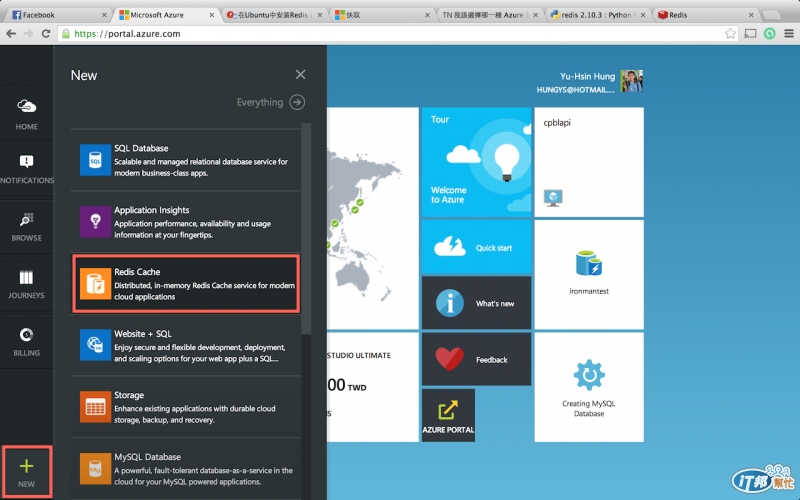Click the Everything link text

click(x=260, y=102)
